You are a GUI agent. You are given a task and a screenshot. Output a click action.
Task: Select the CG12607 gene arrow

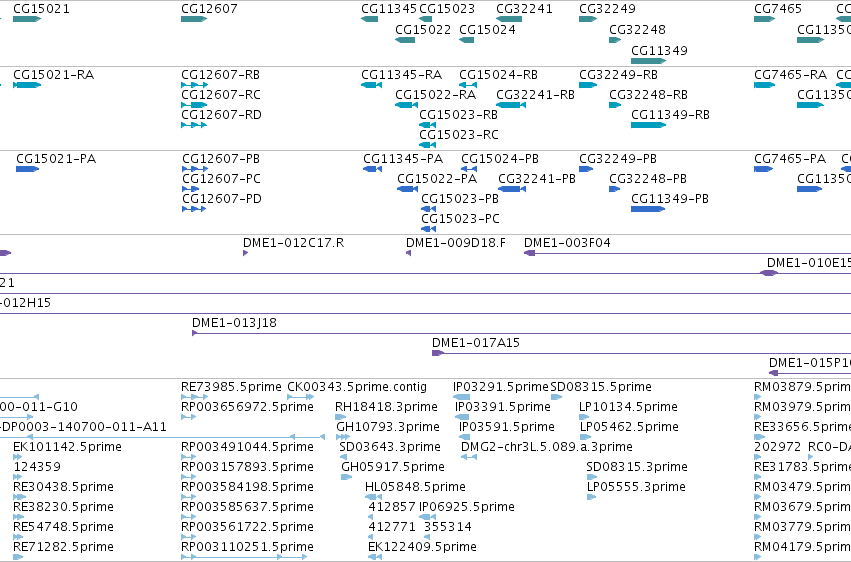click(194, 19)
